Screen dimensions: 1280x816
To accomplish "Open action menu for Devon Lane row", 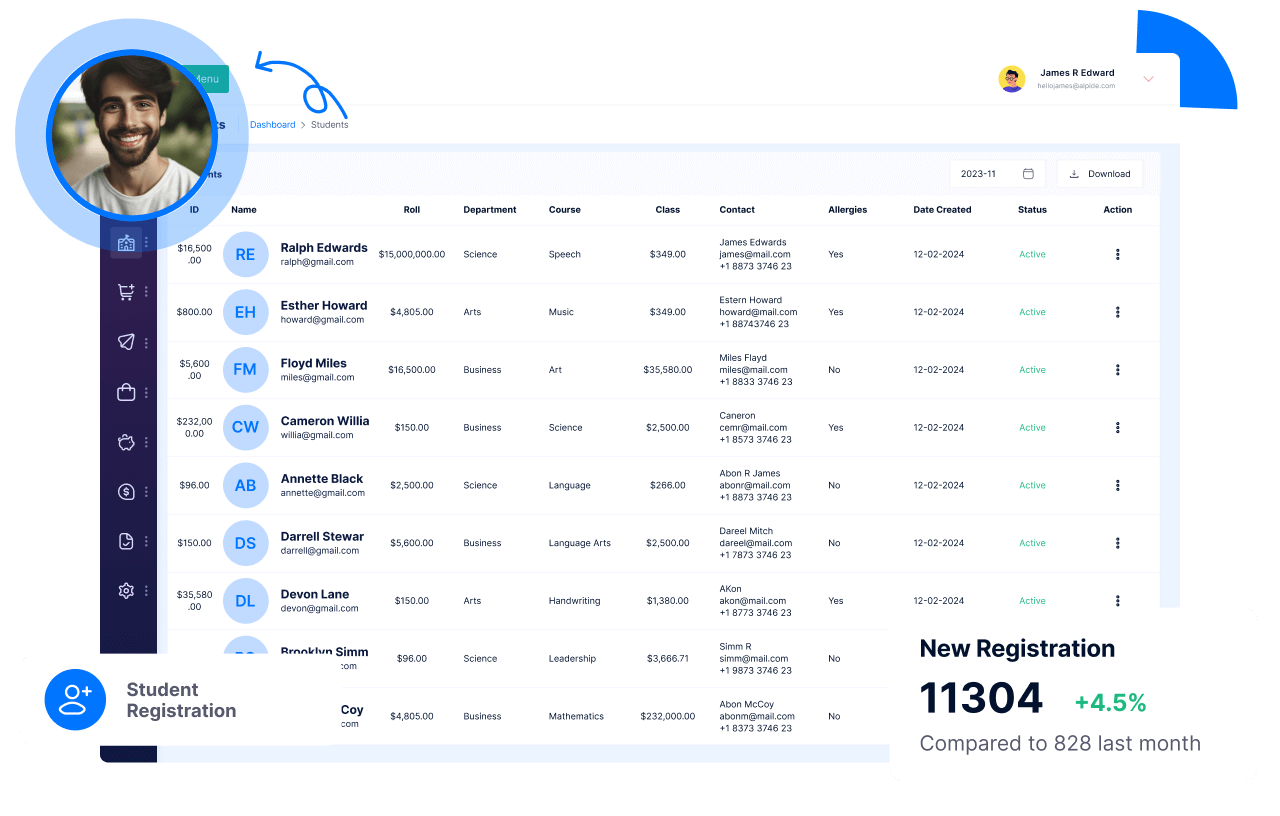I will (1117, 601).
